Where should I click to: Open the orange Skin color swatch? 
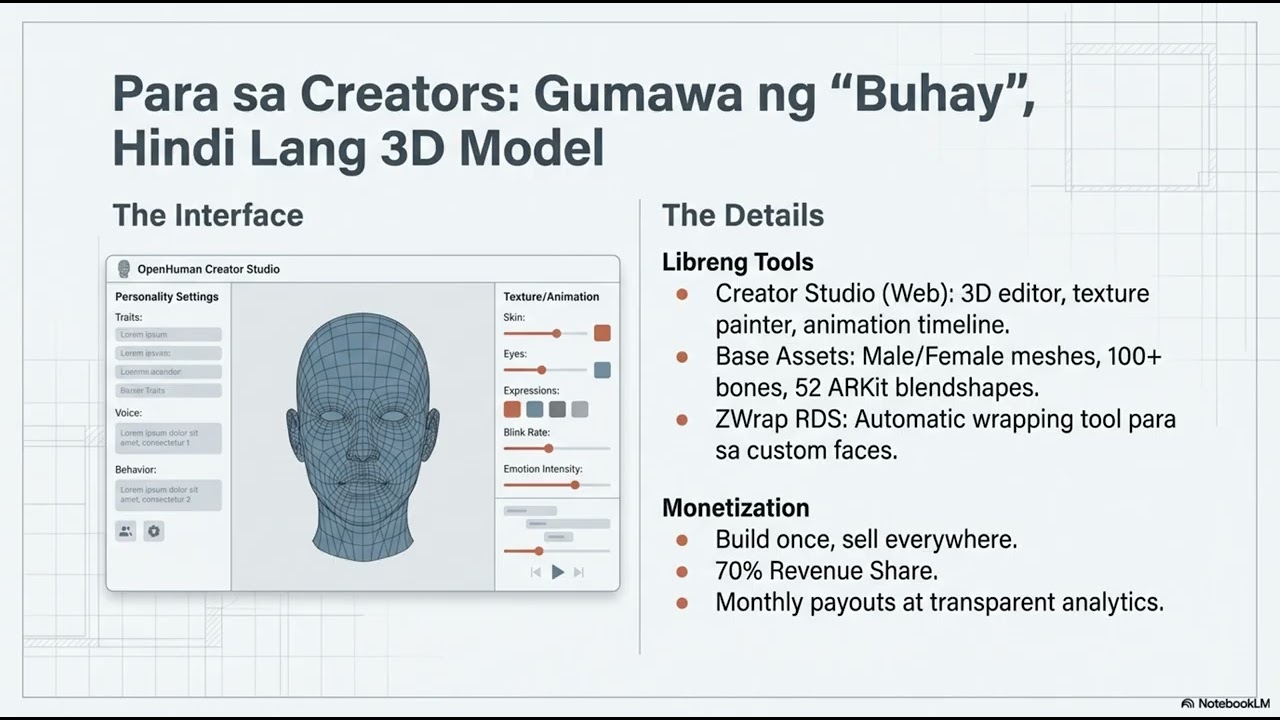(602, 333)
